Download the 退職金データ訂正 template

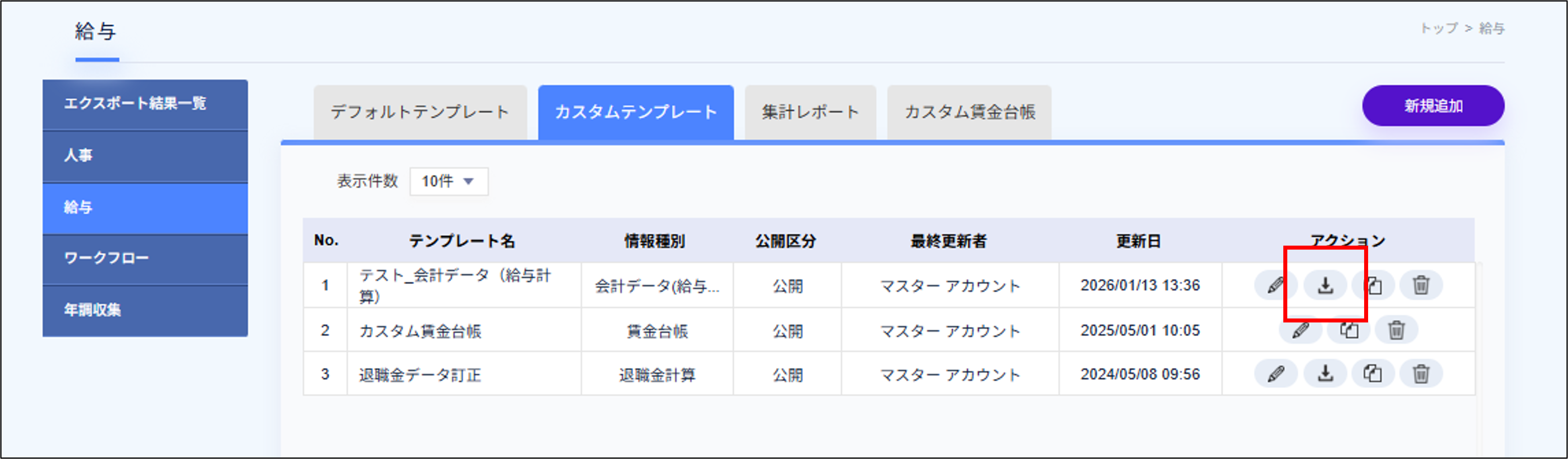click(1325, 374)
